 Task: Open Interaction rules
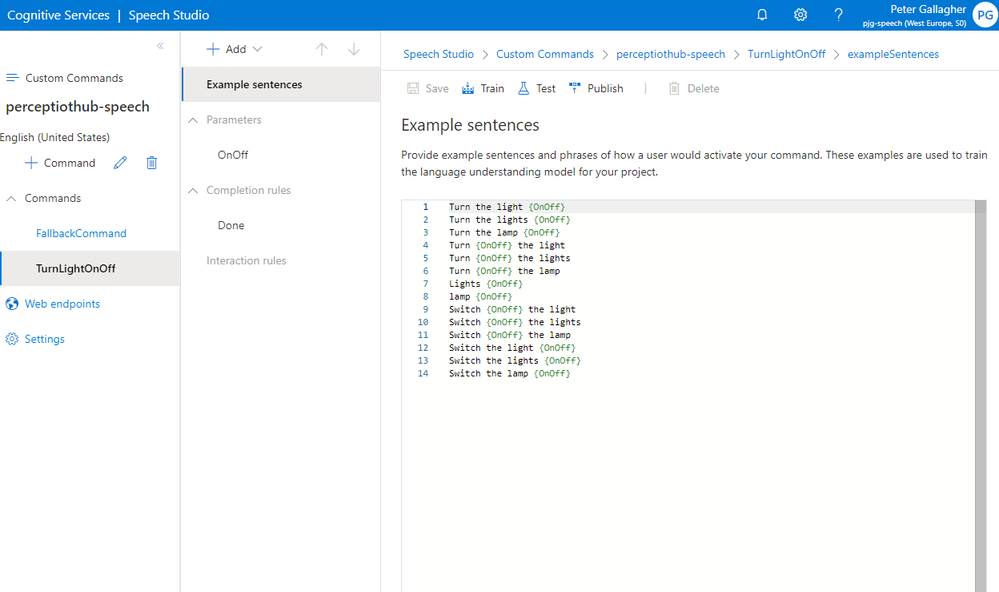click(246, 261)
